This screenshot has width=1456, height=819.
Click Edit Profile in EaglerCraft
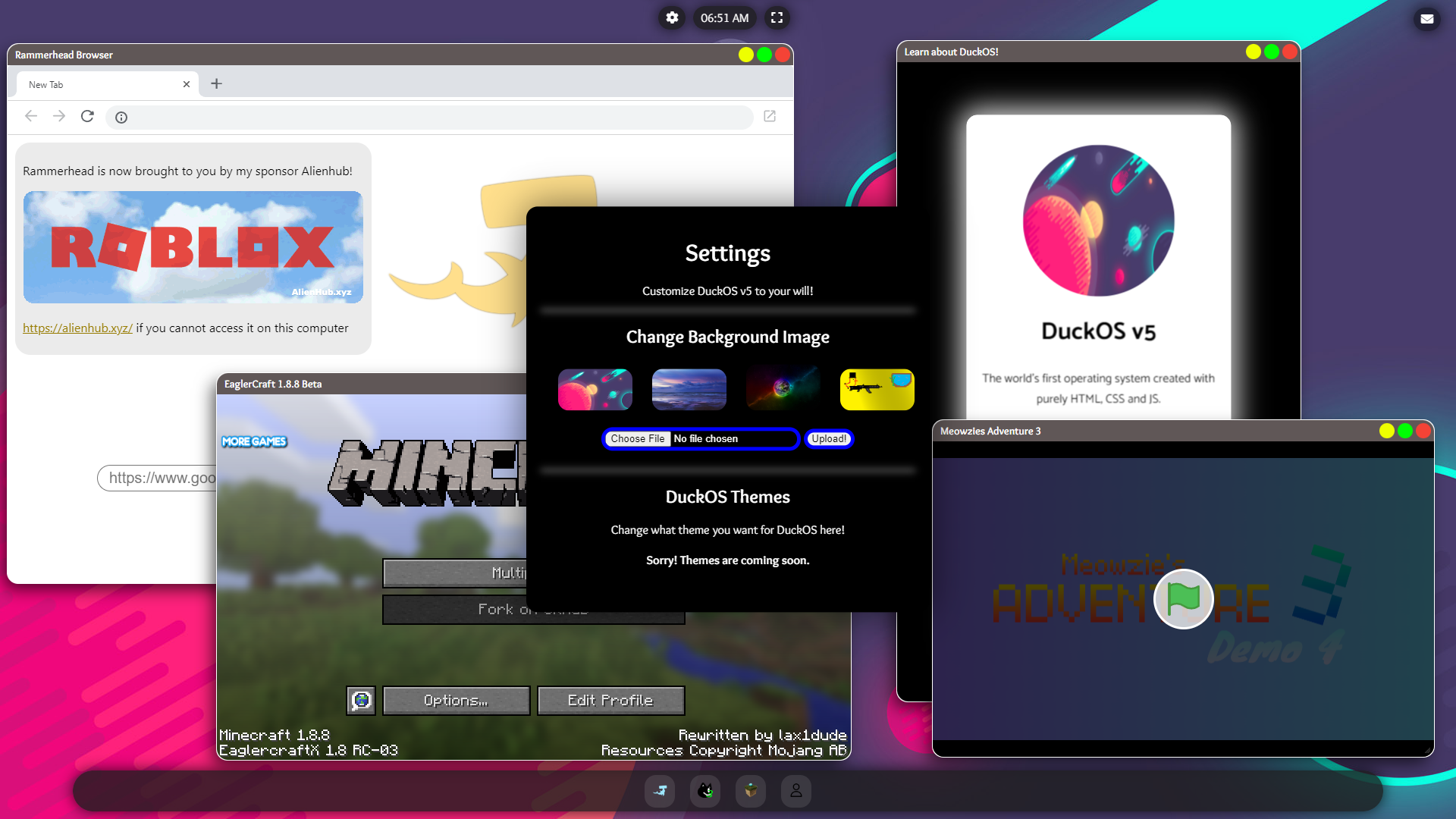(x=610, y=701)
